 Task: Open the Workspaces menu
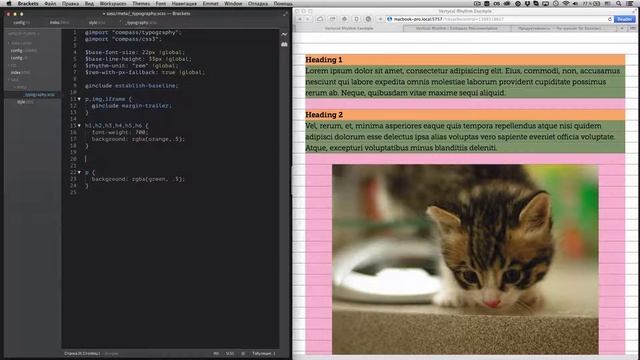[113, 3]
